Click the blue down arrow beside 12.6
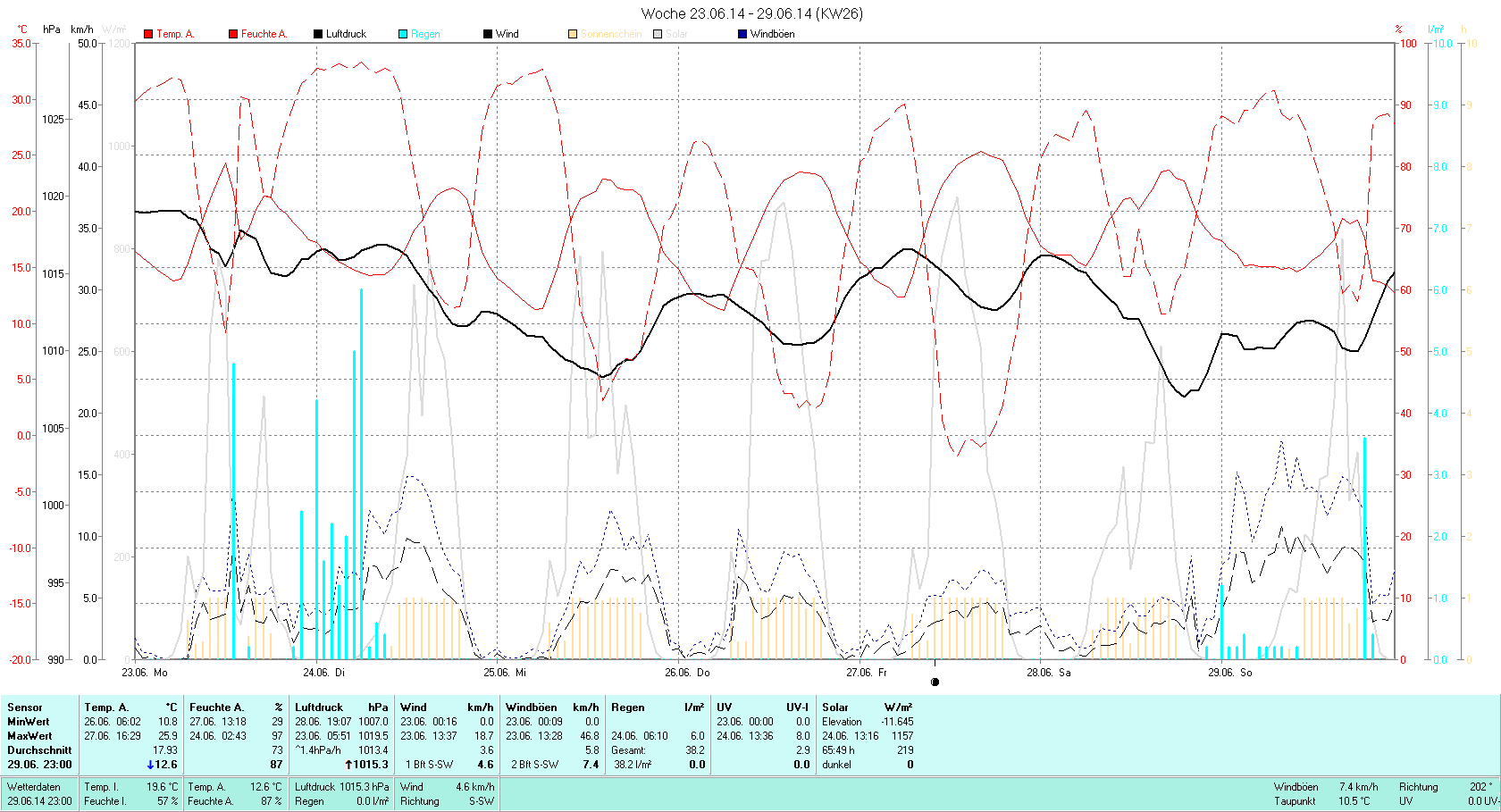Image resolution: width=1501 pixels, height=812 pixels. (x=150, y=765)
